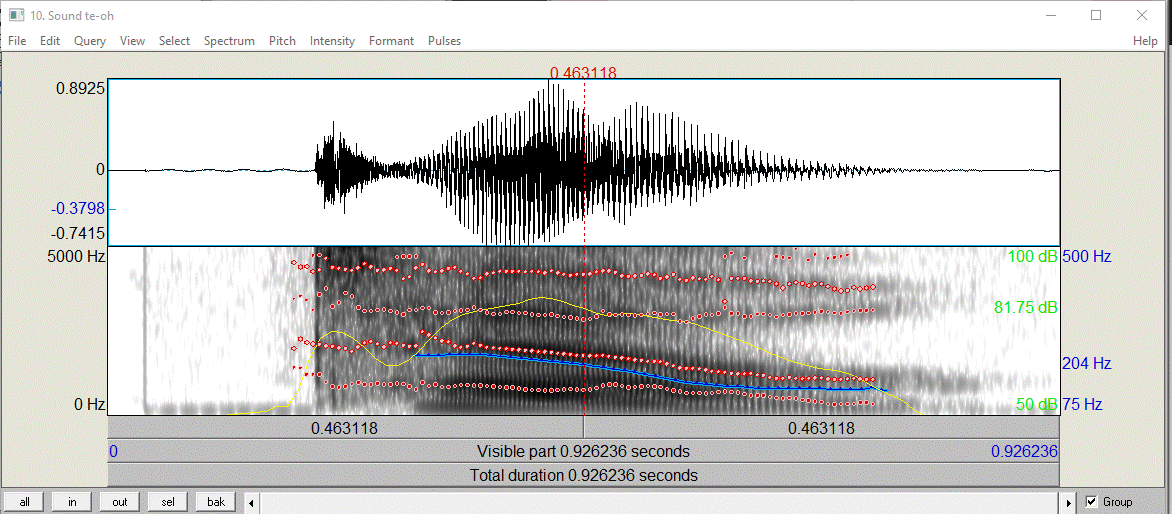Viewport: 1172px width, 514px height.
Task: Open the Pitch menu
Action: point(283,41)
